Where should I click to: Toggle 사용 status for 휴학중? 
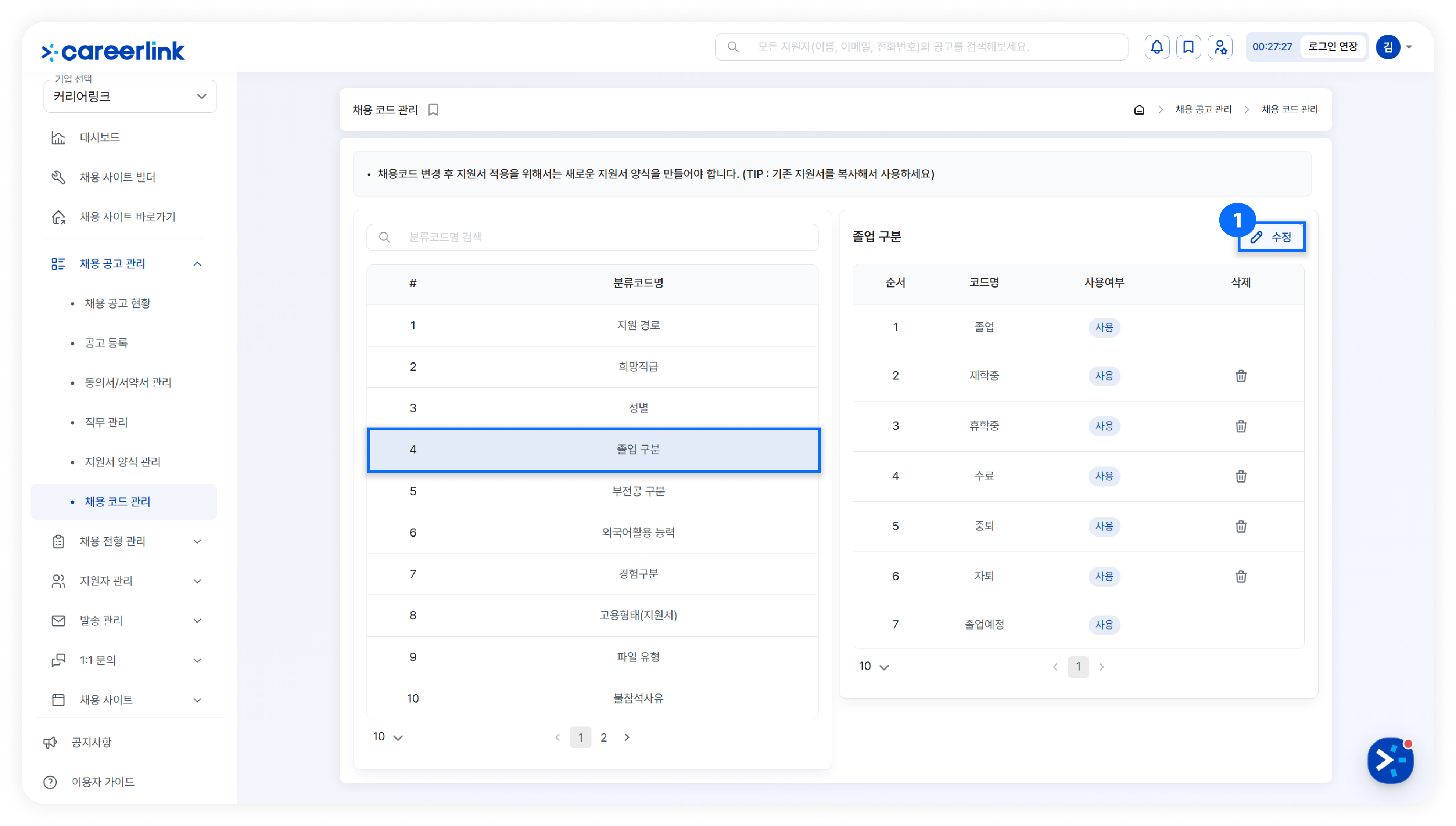point(1104,426)
